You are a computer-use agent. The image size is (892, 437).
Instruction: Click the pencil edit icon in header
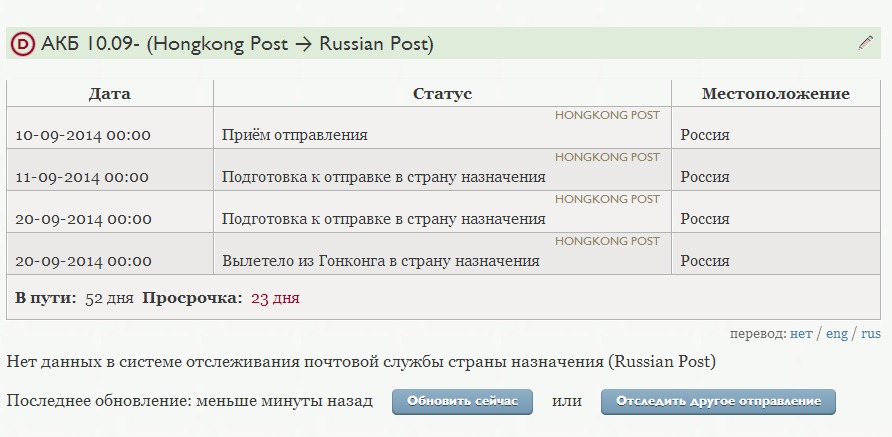[x=866, y=43]
